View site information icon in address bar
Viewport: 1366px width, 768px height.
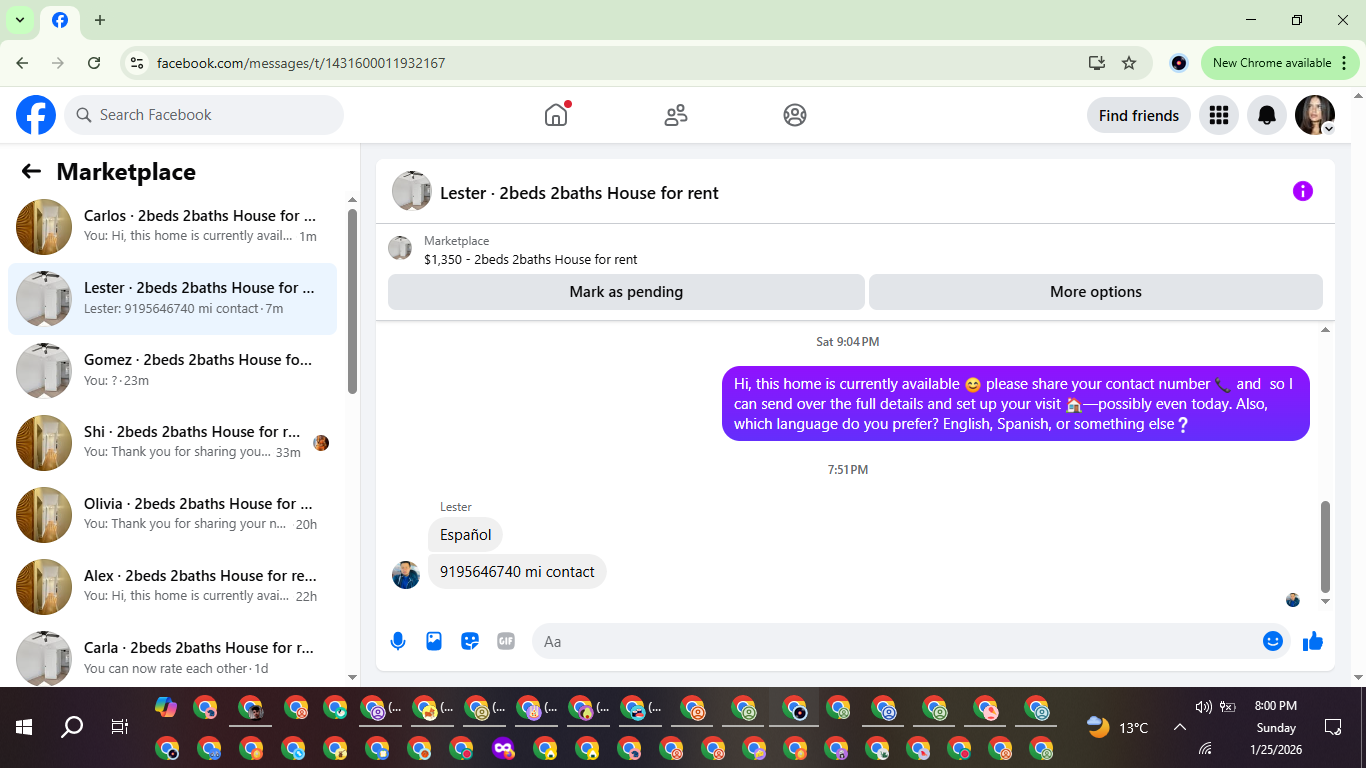[x=137, y=63]
